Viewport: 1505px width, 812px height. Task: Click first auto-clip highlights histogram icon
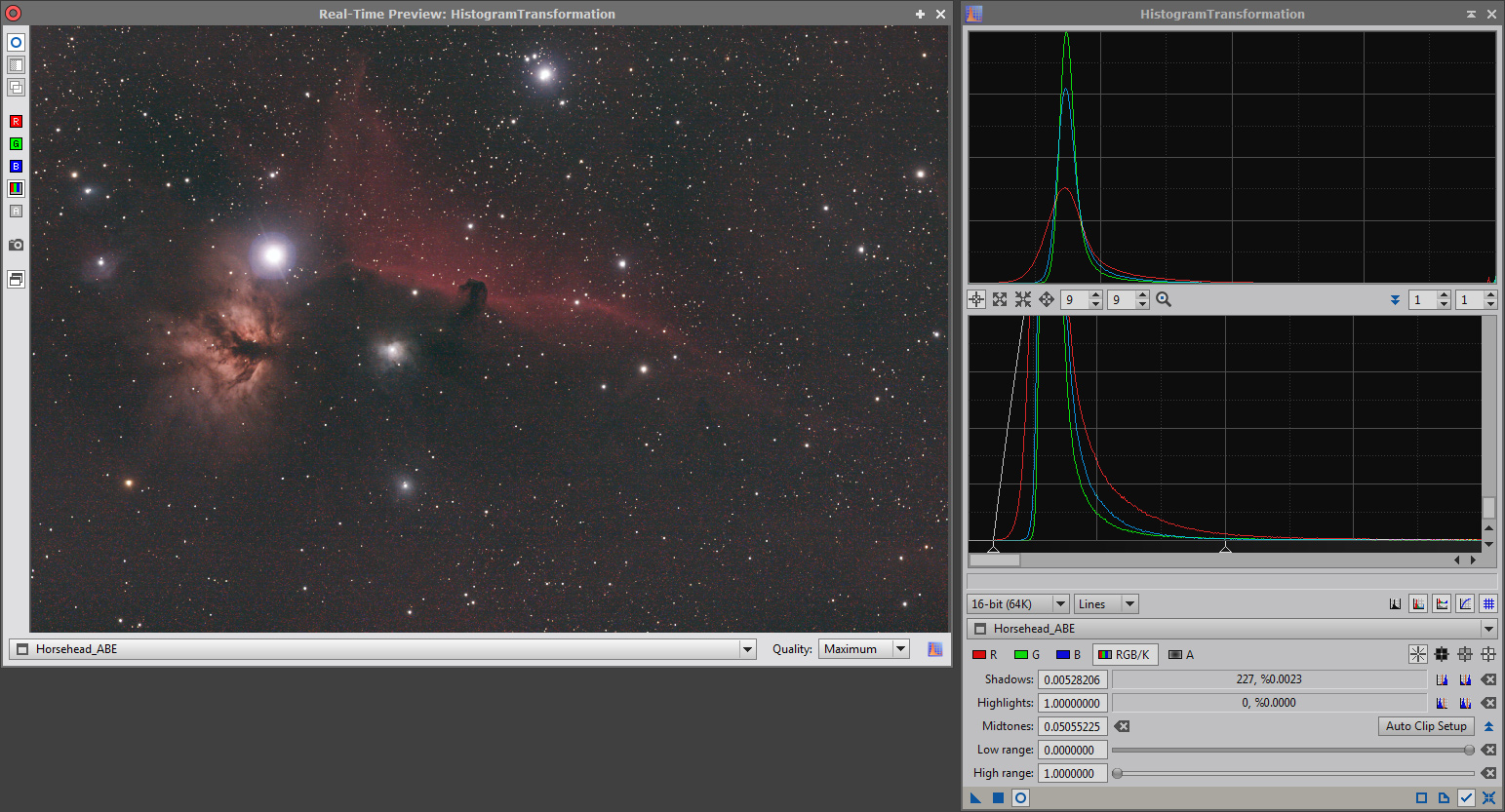[1442, 703]
